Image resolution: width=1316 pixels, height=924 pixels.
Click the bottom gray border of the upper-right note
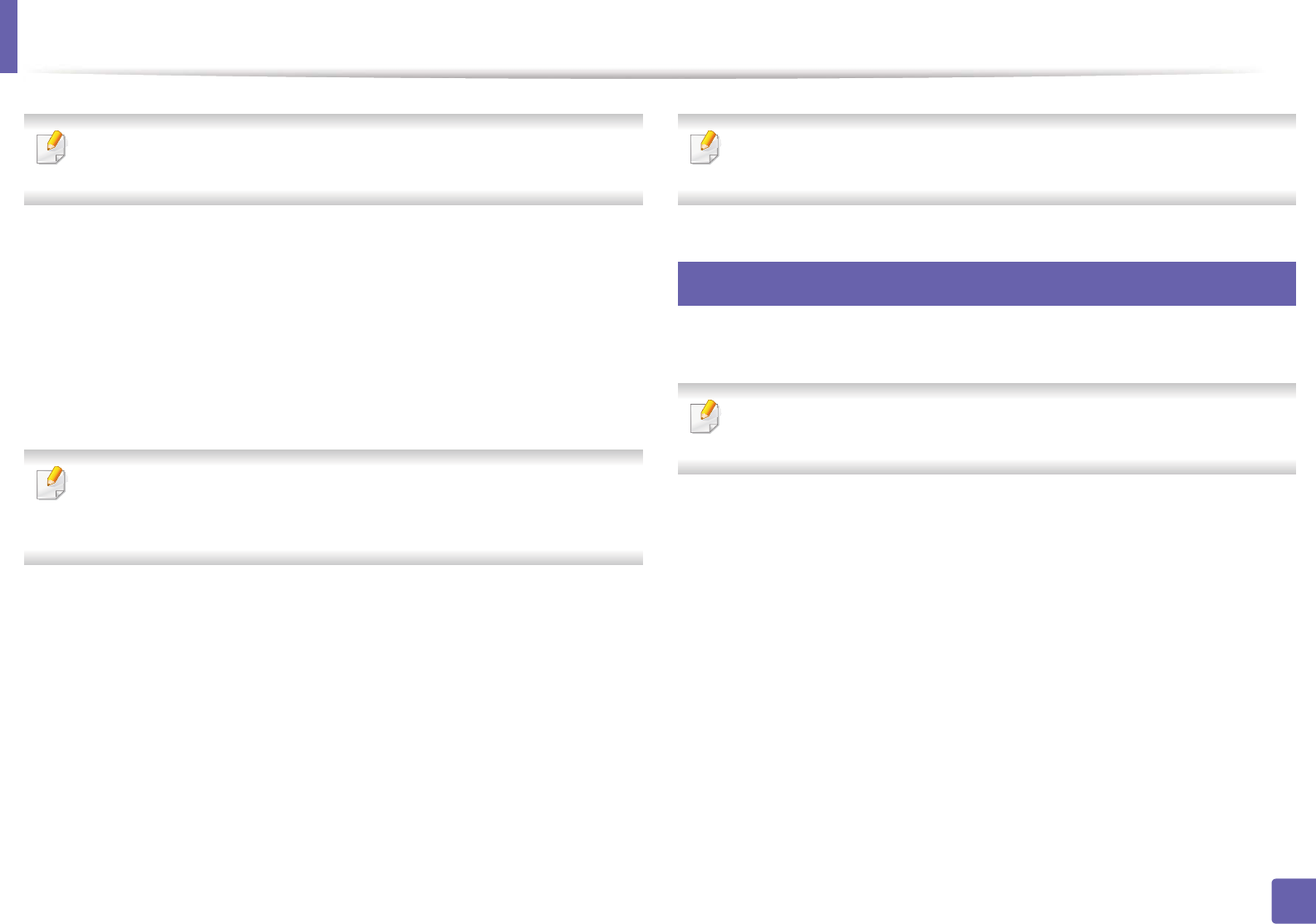tap(986, 199)
